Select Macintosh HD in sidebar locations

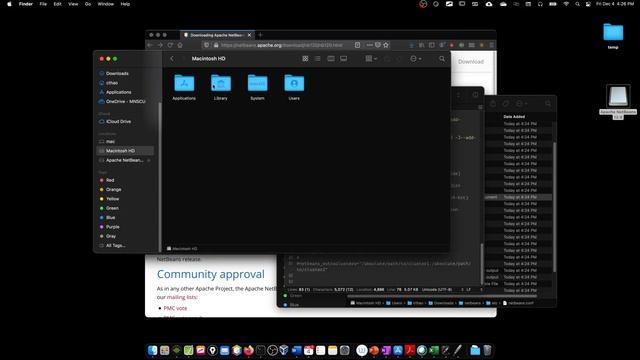click(x=125, y=151)
